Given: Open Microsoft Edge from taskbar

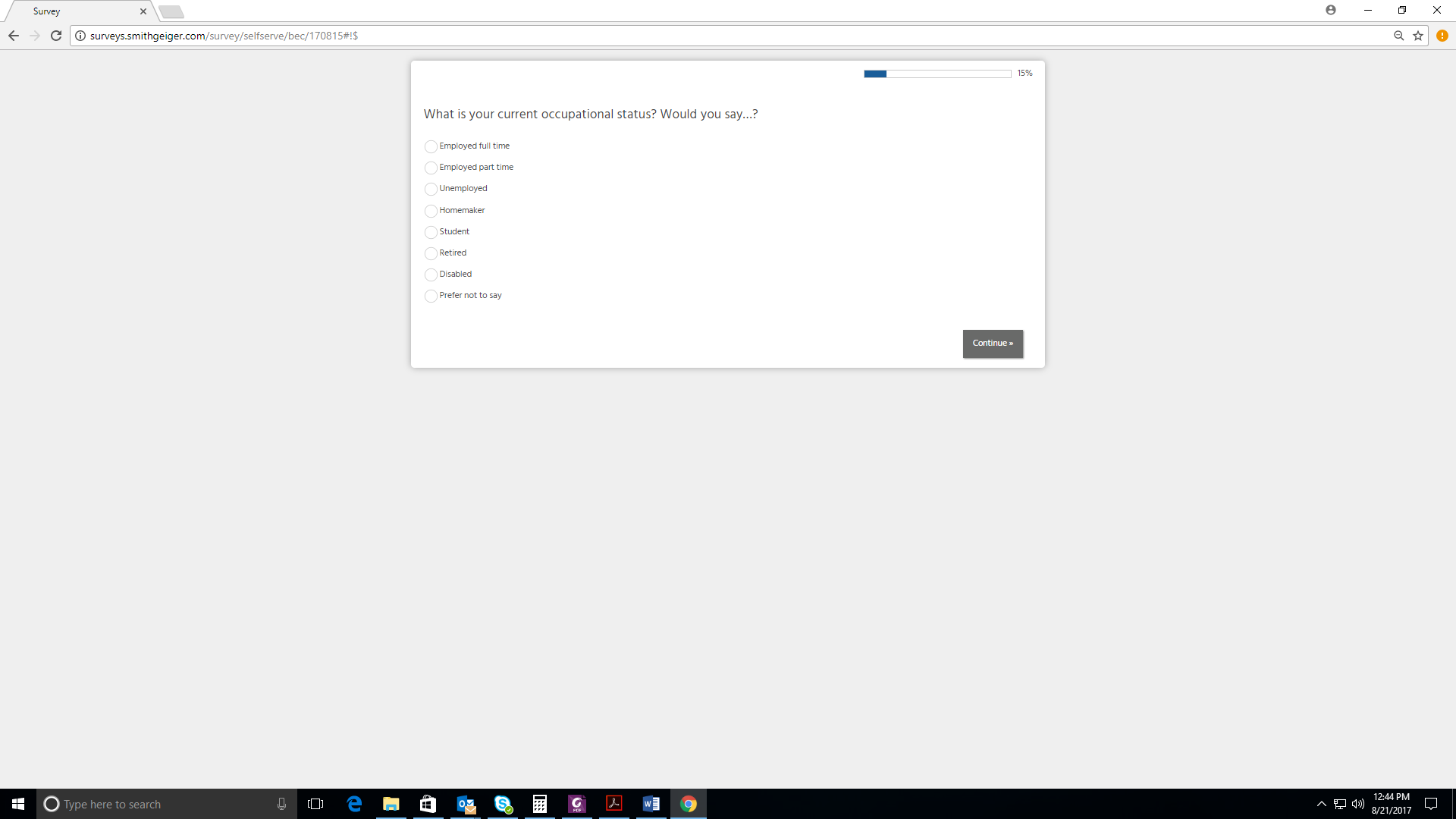Looking at the screenshot, I should point(354,804).
